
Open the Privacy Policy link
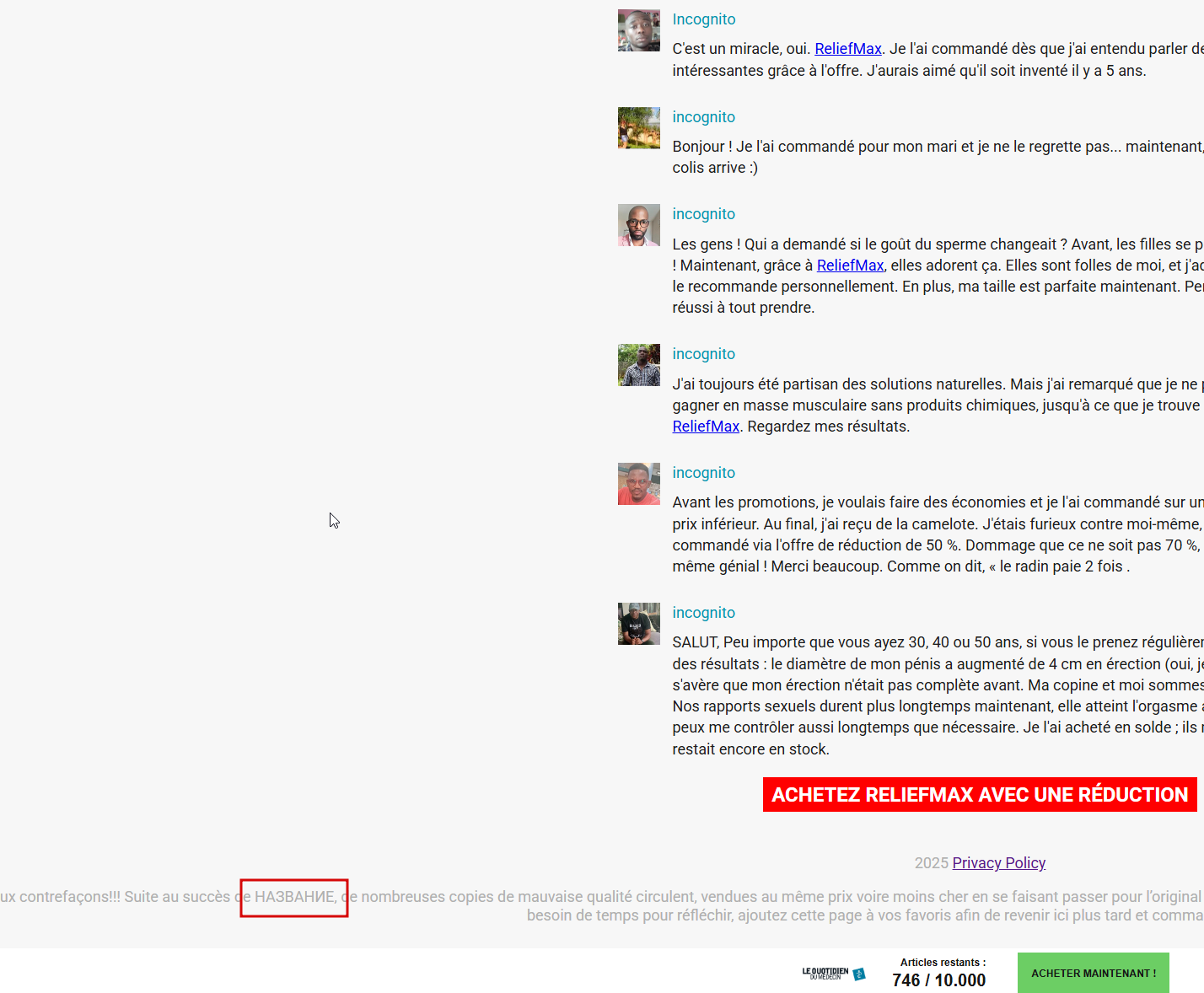coord(998,863)
